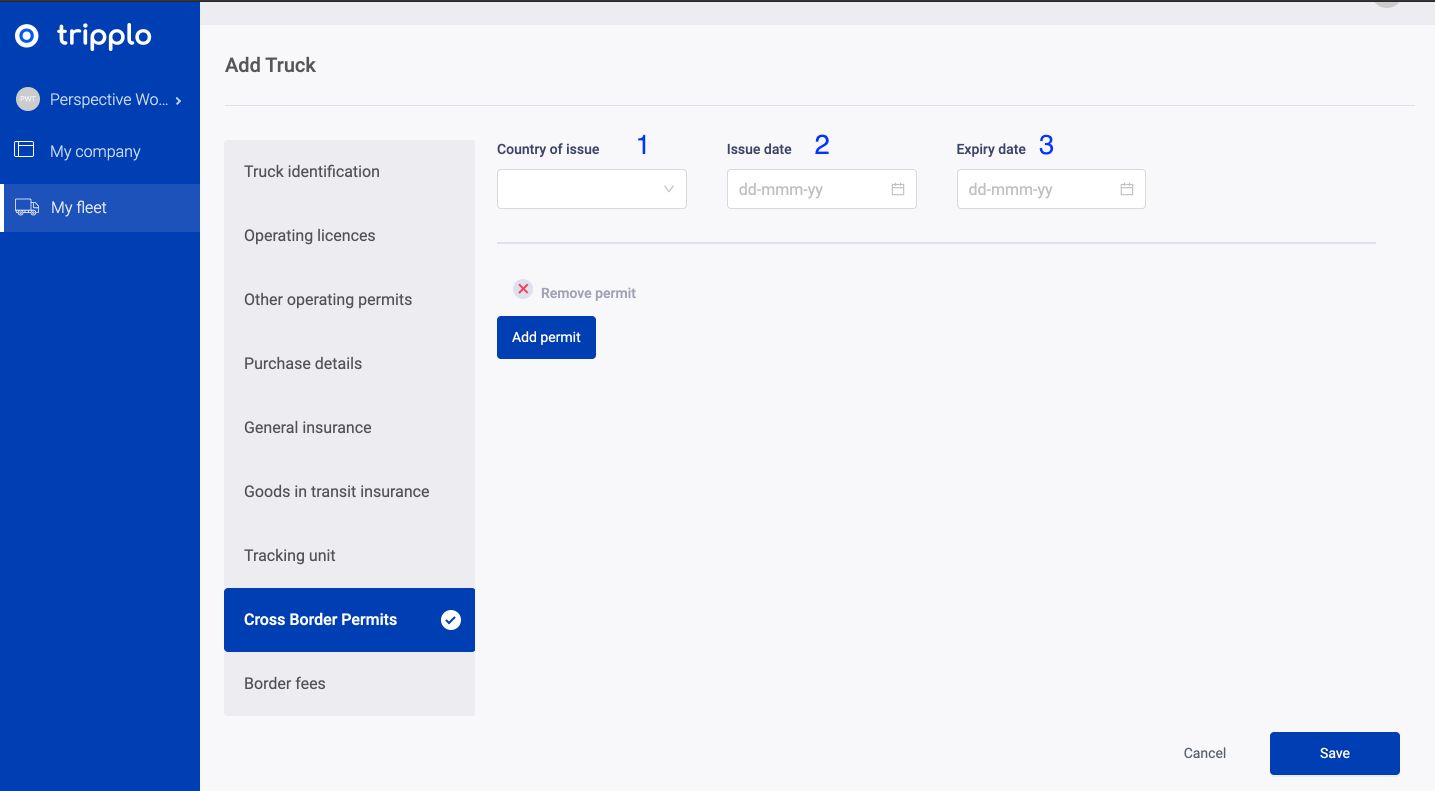Switch to the Truck identification tab
1435x791 pixels.
(x=311, y=172)
